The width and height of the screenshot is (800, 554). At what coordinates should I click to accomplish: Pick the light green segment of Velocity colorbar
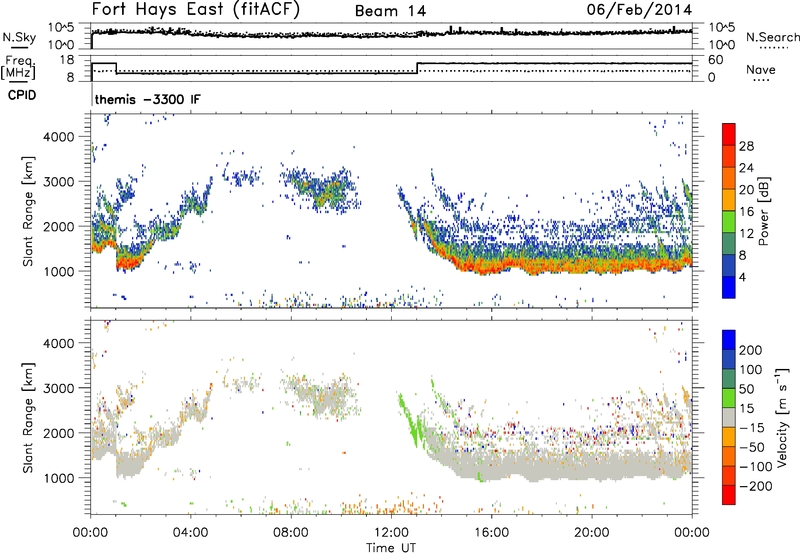[x=729, y=399]
